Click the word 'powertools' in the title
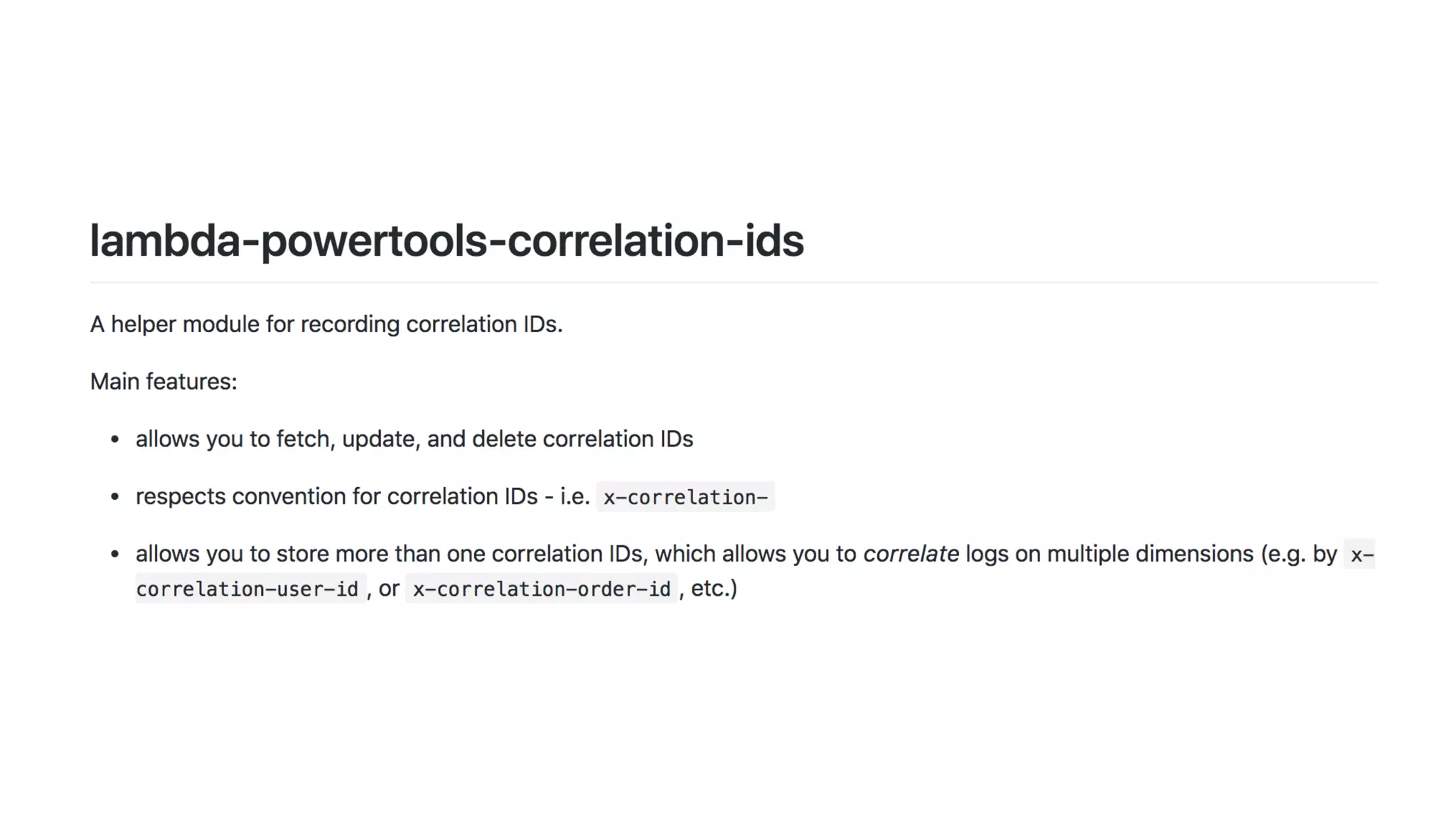This screenshot has height=819, width=1456. (x=374, y=241)
